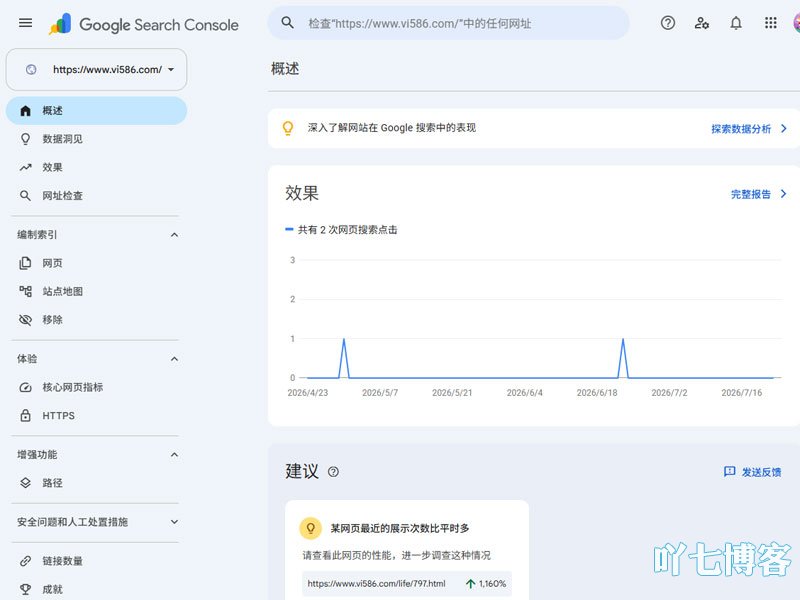Click the link icon for 链接数量

click(26, 561)
